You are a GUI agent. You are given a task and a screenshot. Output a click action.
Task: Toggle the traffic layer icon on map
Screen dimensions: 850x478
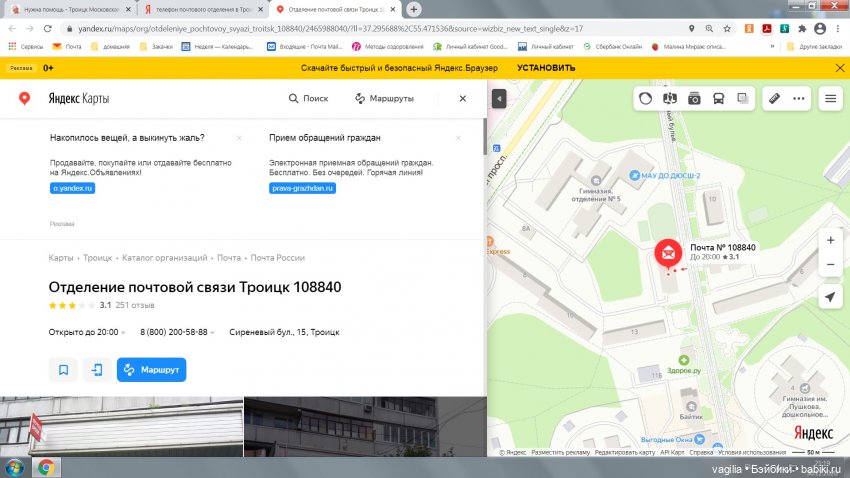(x=645, y=99)
